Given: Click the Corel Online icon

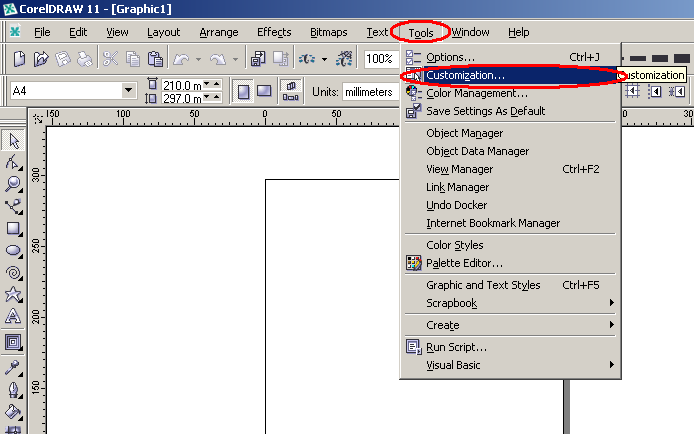Looking at the screenshot, I should click(344, 58).
